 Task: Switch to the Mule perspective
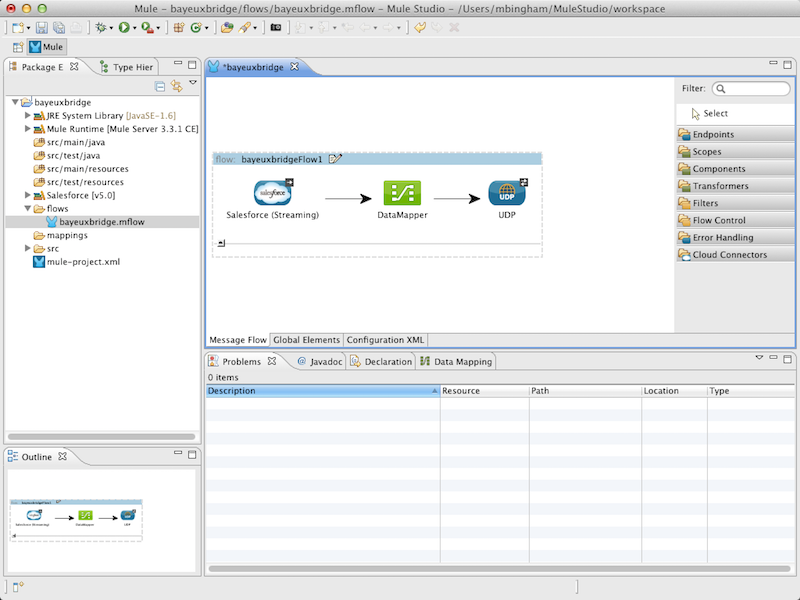46,47
